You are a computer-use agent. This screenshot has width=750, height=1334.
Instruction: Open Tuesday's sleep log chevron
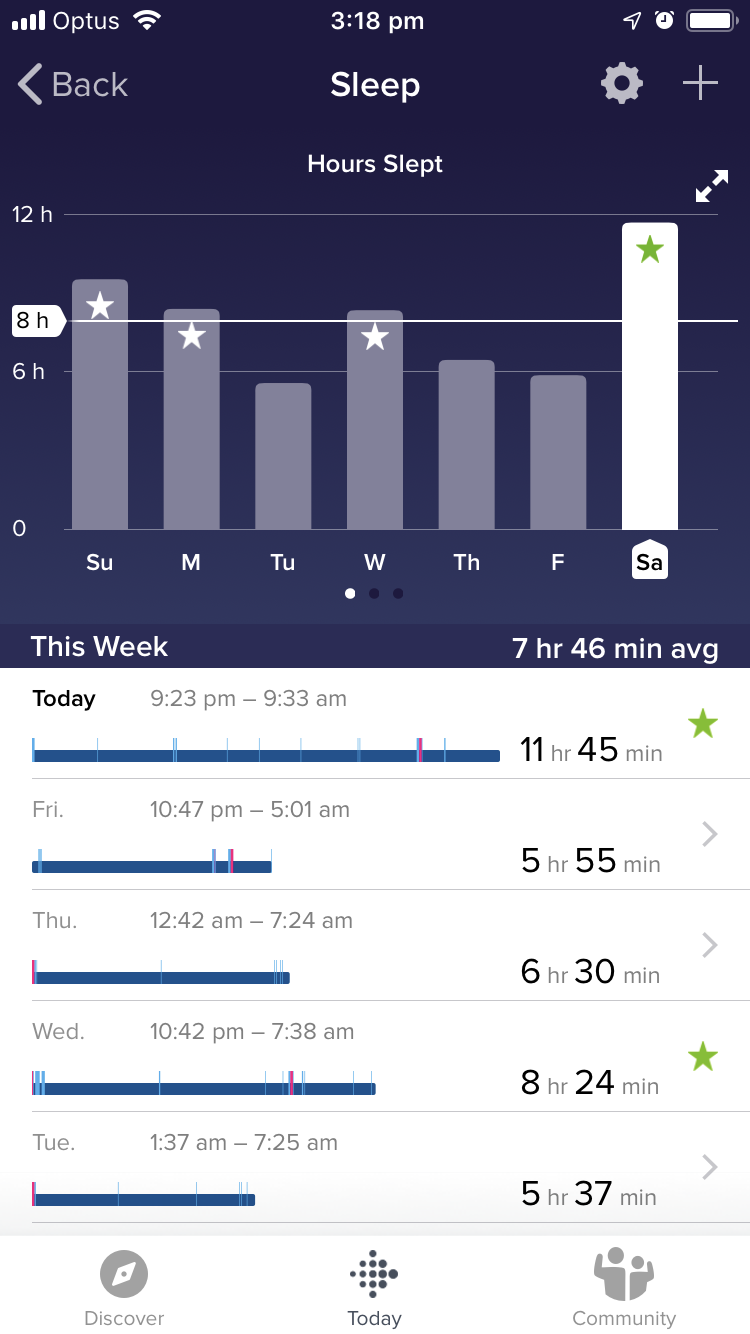coord(709,1167)
